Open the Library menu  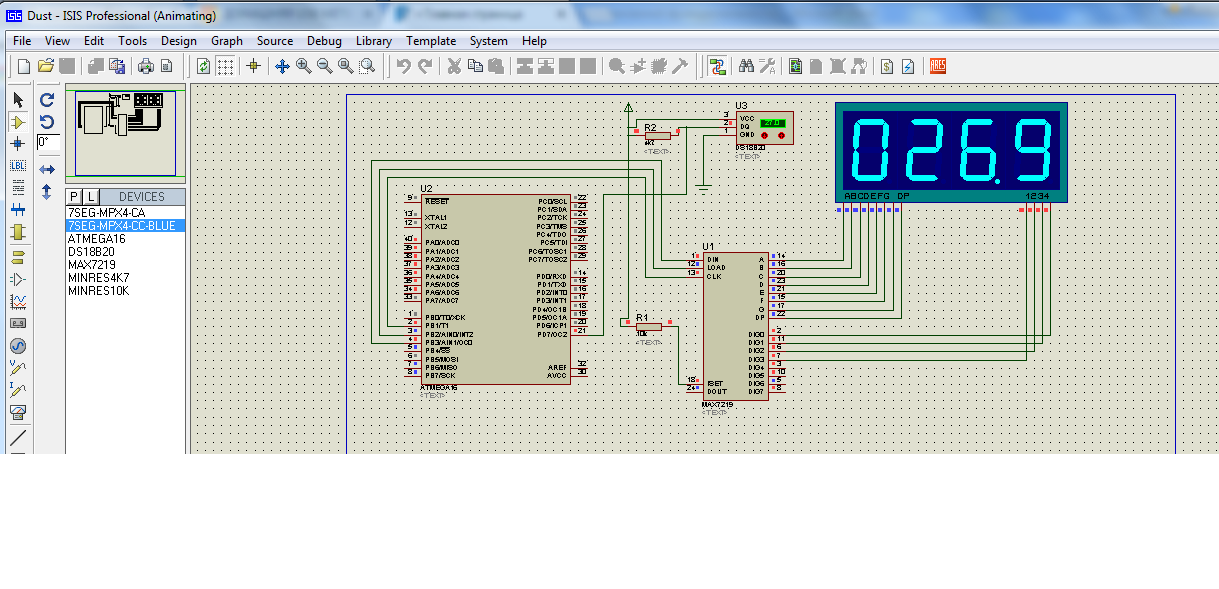click(373, 41)
